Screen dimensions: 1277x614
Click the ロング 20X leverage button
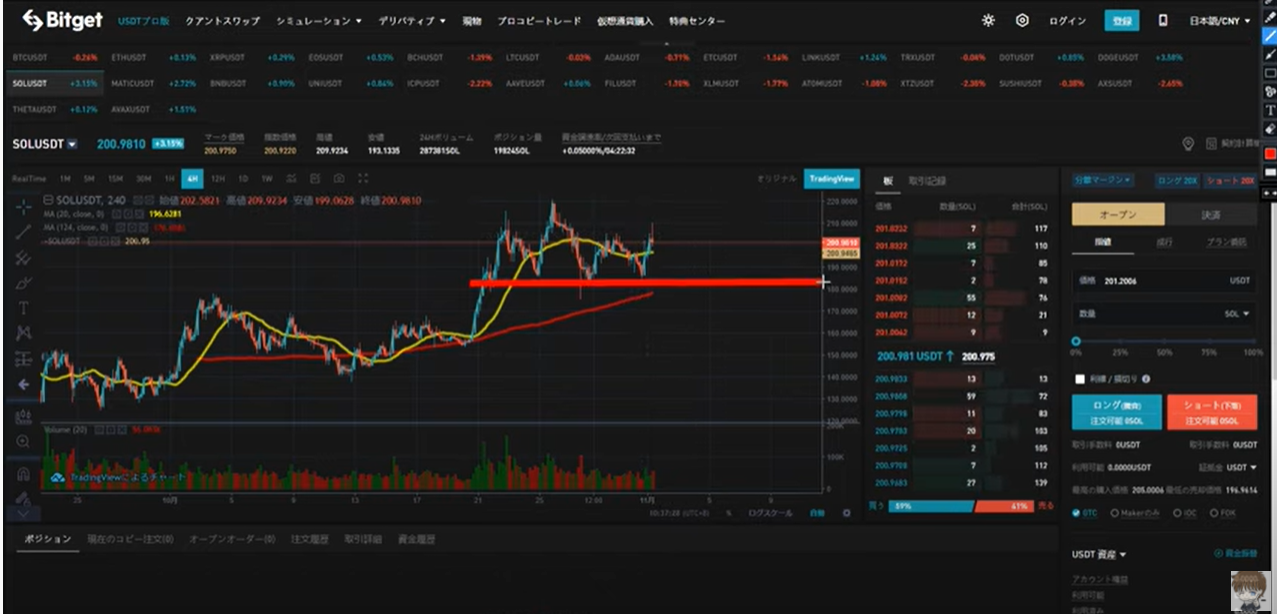(1175, 180)
